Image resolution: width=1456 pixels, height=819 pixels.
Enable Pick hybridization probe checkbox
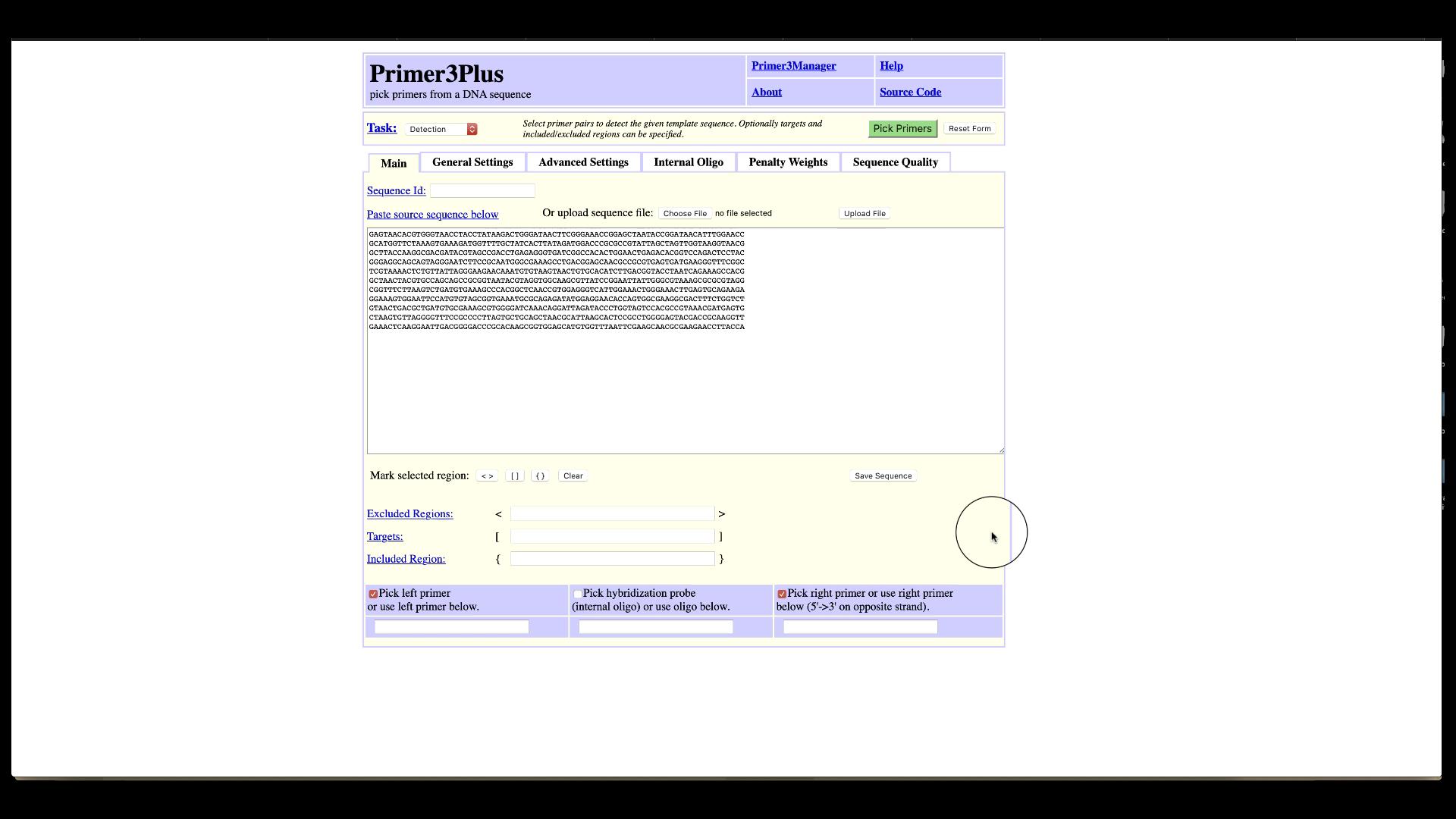point(578,594)
